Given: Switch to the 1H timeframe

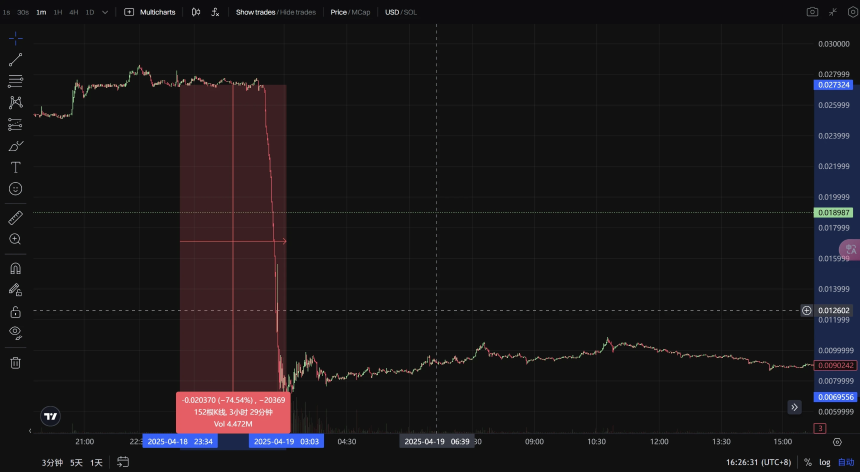Looking at the screenshot, I should tap(57, 12).
